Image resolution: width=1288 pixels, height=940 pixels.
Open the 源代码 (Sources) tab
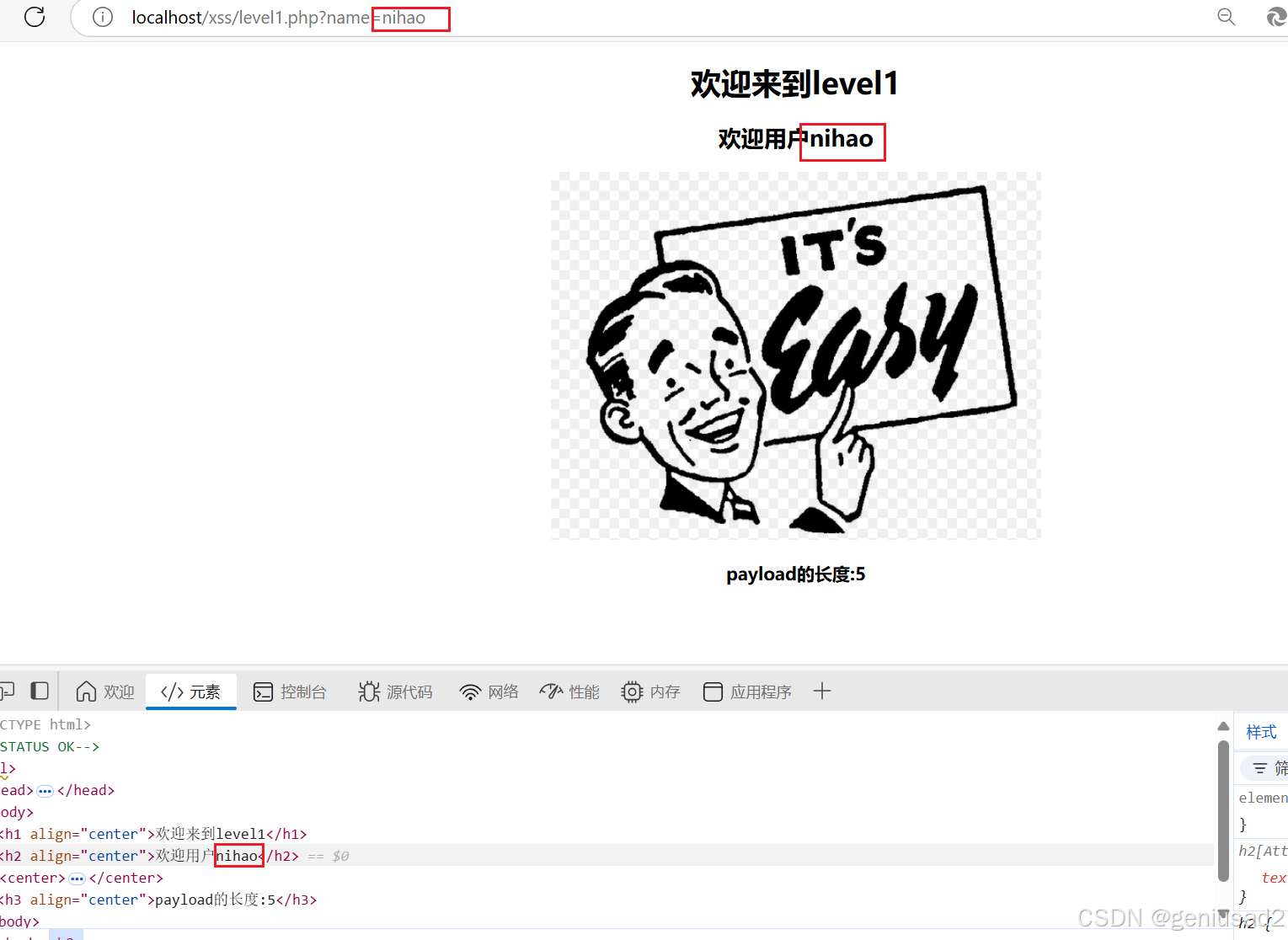point(395,692)
